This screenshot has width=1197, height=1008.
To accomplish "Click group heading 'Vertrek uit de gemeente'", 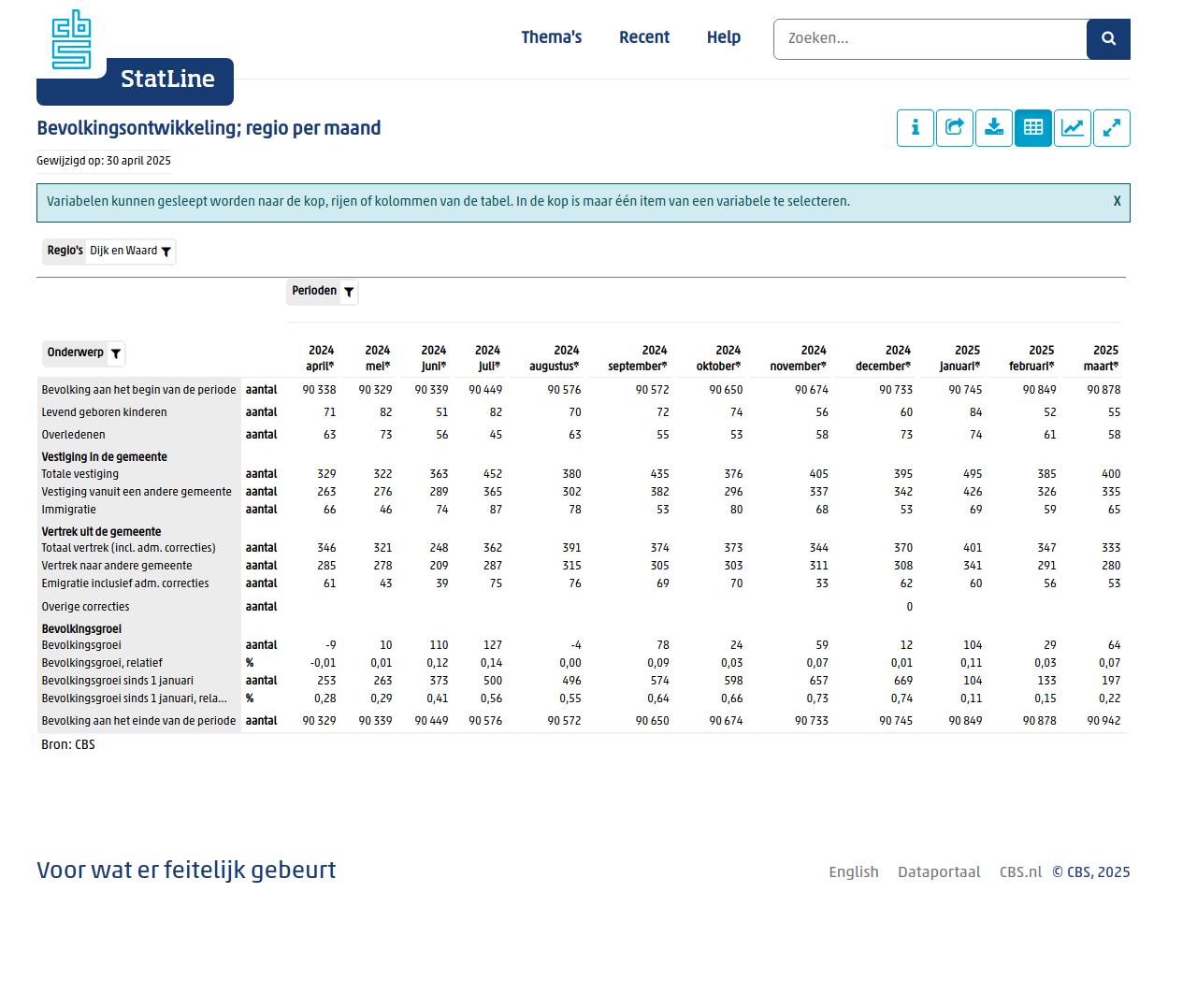I will pyautogui.click(x=101, y=532).
